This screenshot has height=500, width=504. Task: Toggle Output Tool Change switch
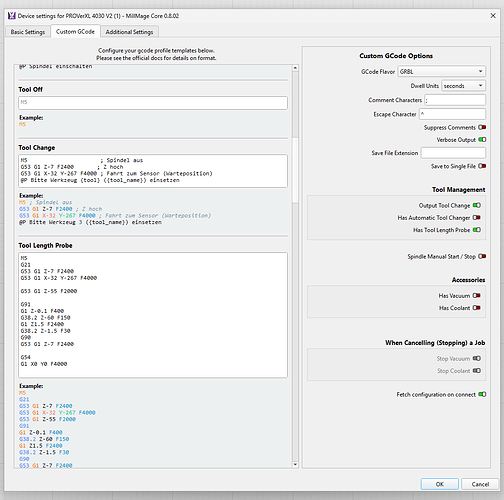click(x=477, y=205)
